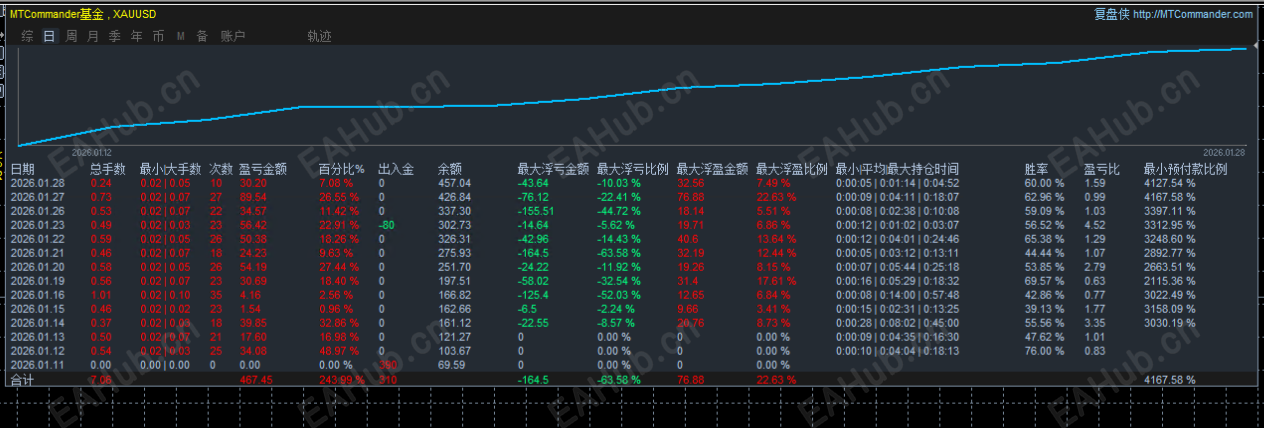Screen dimensions: 1264x428
Task: Click the 日期 column header
Action: pyautogui.click(x=22, y=169)
